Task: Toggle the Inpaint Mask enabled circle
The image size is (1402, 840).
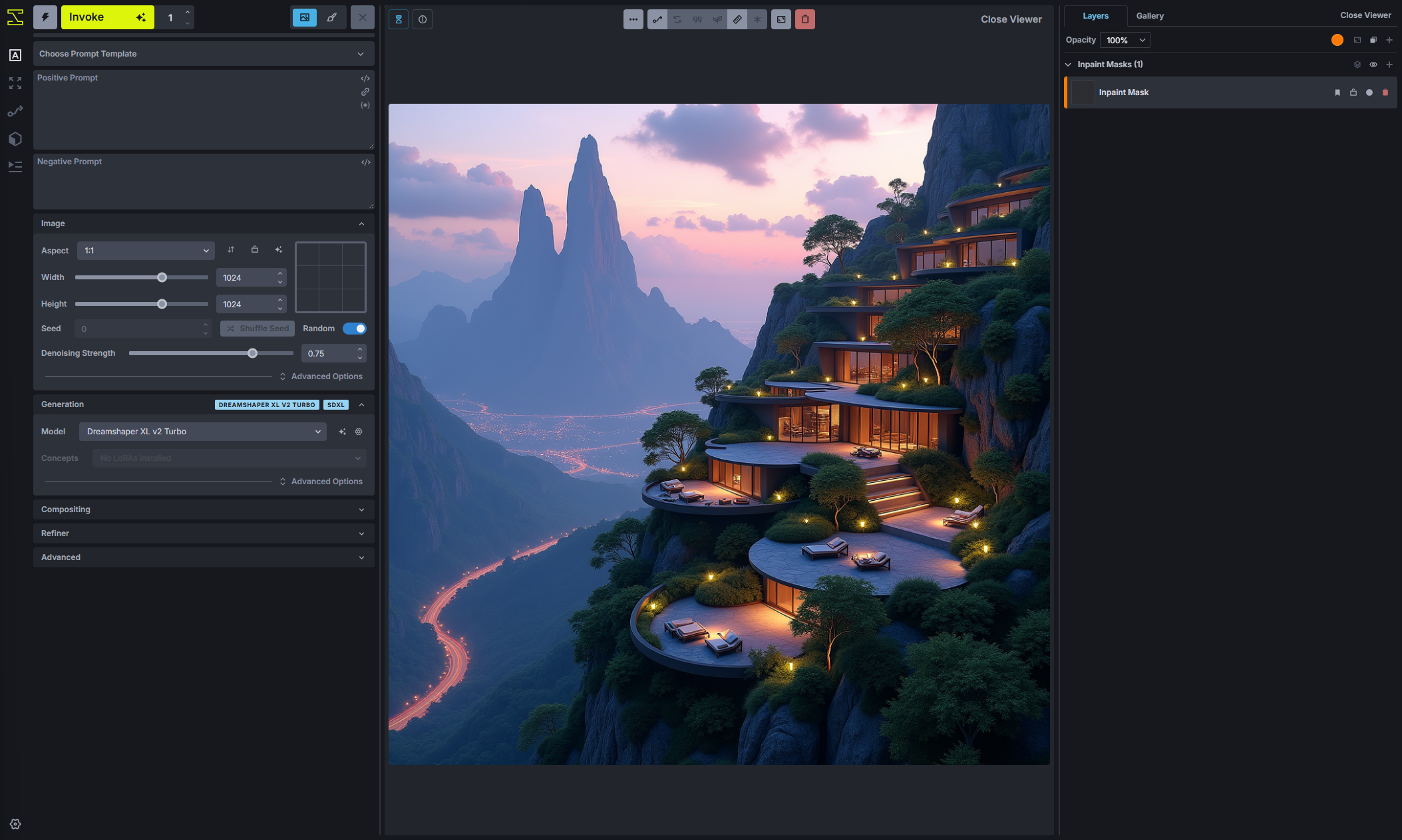Action: coord(1369,92)
